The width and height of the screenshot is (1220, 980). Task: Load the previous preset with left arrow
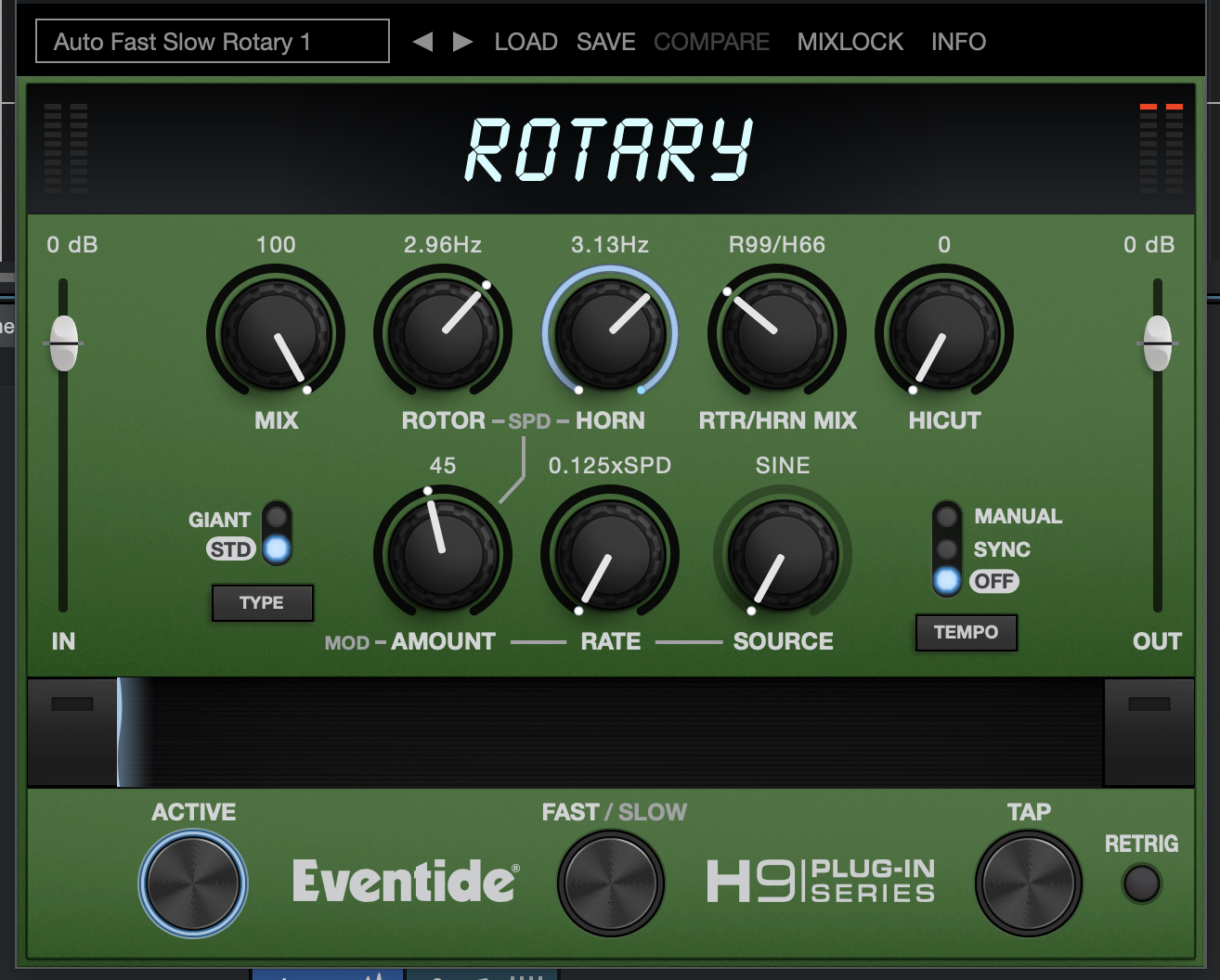tap(422, 42)
